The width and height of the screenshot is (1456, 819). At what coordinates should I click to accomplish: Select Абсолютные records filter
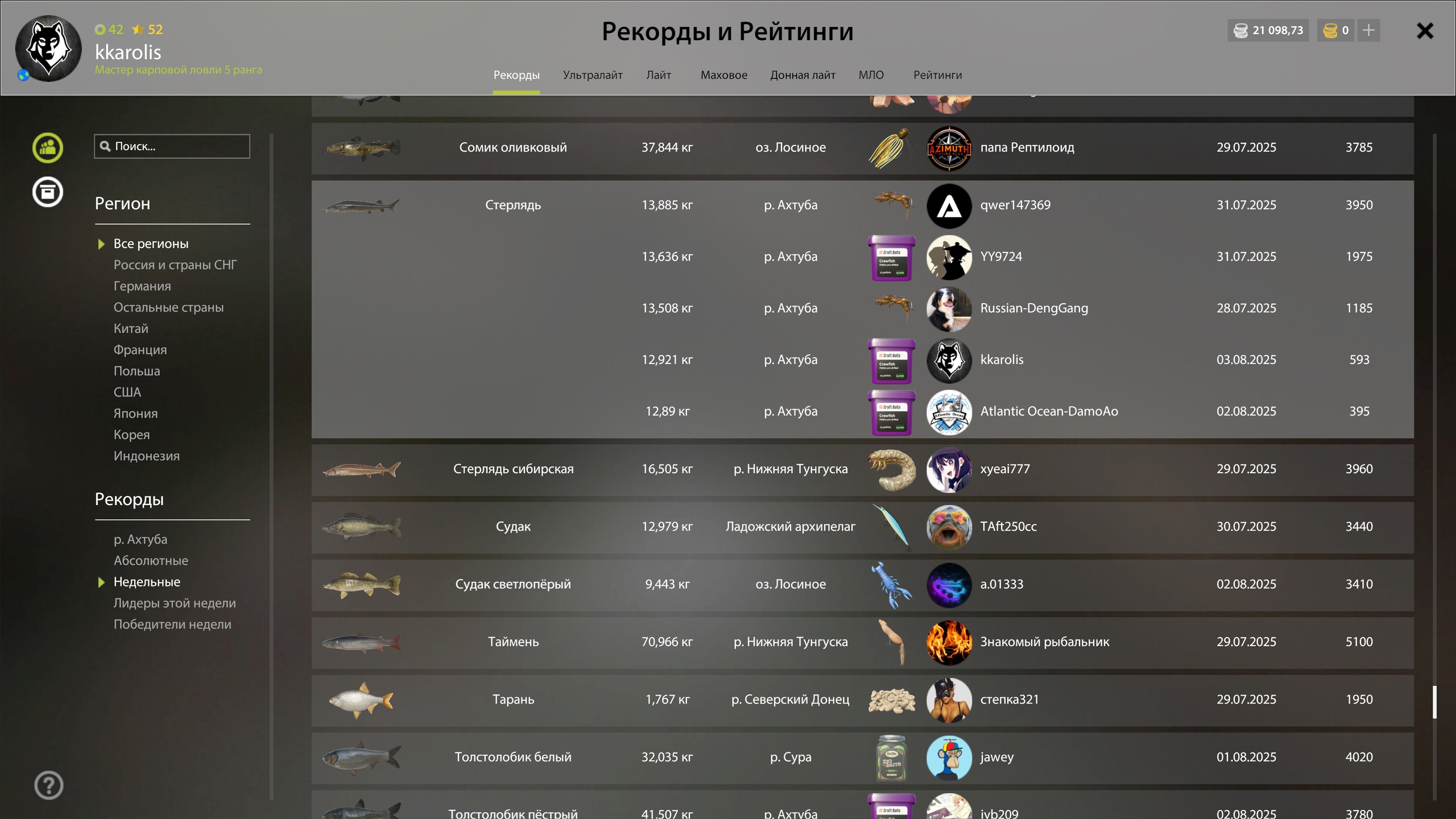click(x=151, y=561)
